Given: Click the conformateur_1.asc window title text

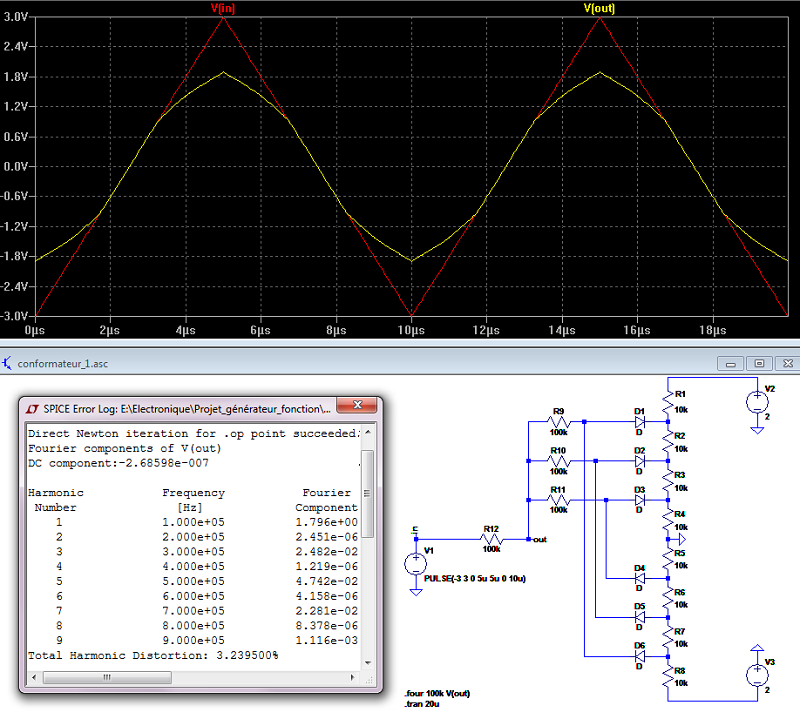Looking at the screenshot, I should 63,364.
